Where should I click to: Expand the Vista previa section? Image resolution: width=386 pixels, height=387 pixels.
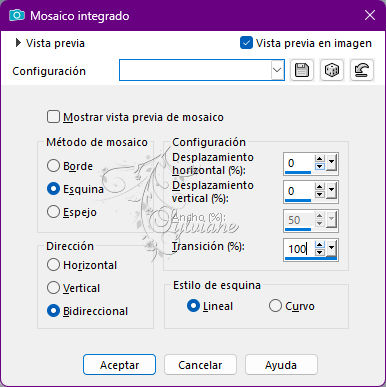click(18, 43)
